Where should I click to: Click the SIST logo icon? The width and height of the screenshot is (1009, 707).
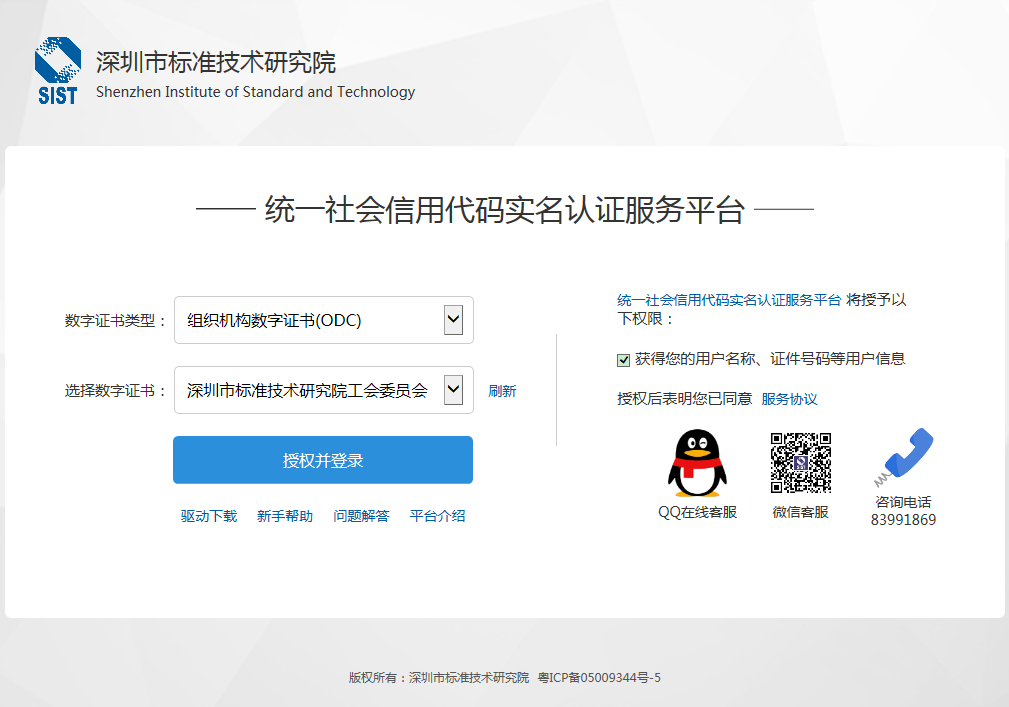(57, 69)
